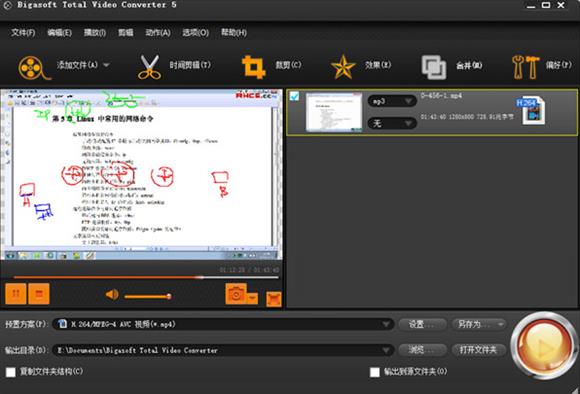Click the Settings button next to profile
The width and height of the screenshot is (580, 394).
422,324
